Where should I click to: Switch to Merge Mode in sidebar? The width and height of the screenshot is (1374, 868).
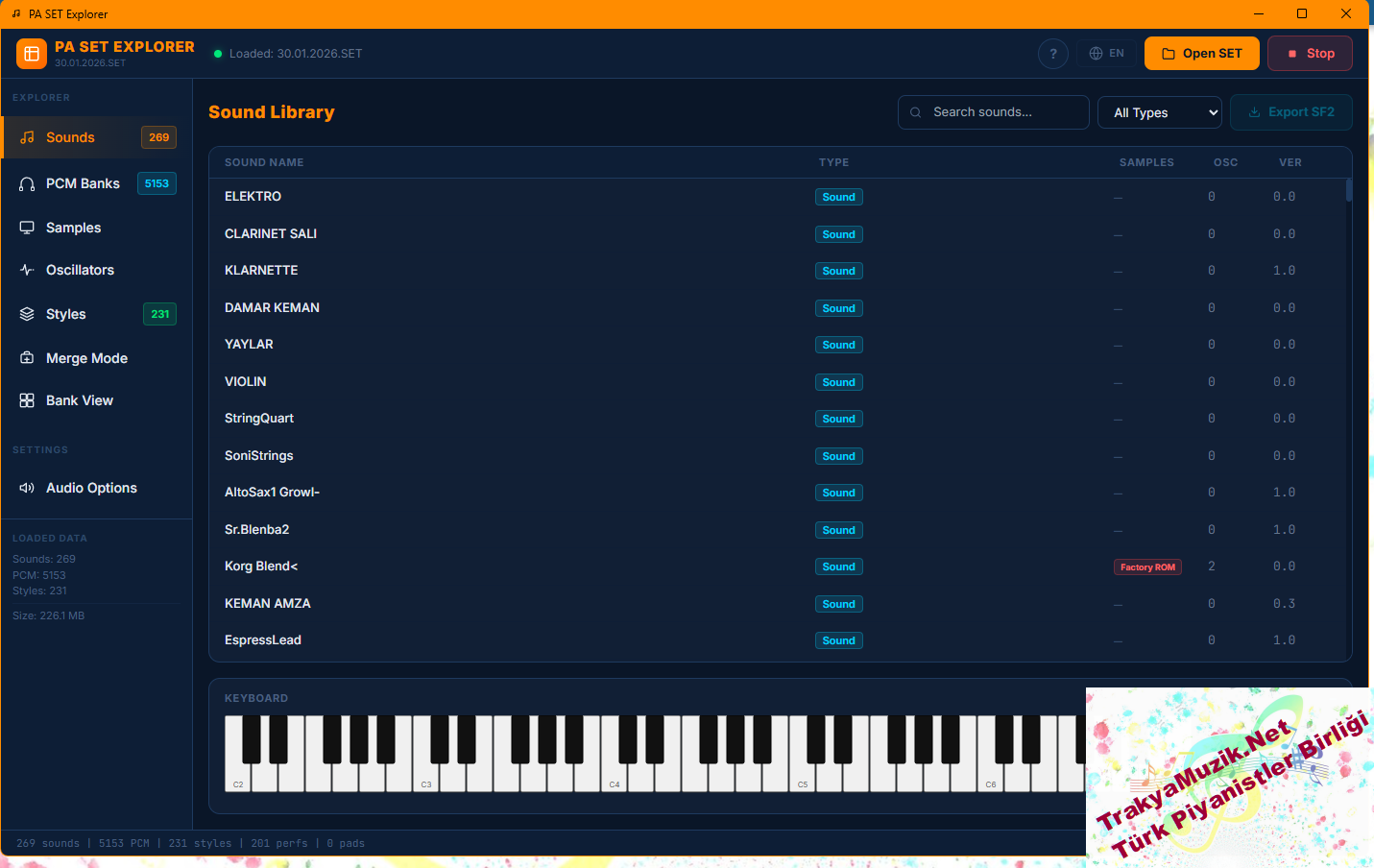tap(86, 358)
